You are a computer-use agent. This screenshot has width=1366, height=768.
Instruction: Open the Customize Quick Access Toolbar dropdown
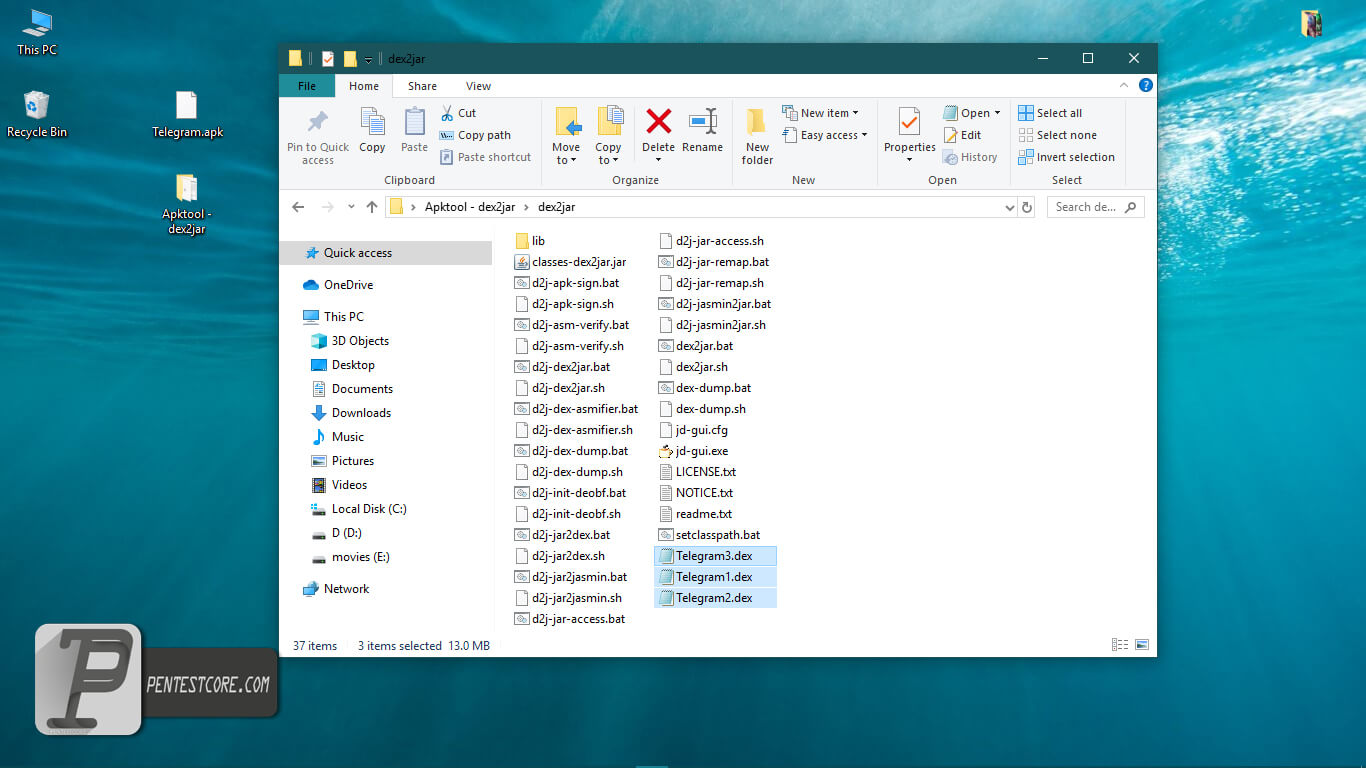(368, 59)
